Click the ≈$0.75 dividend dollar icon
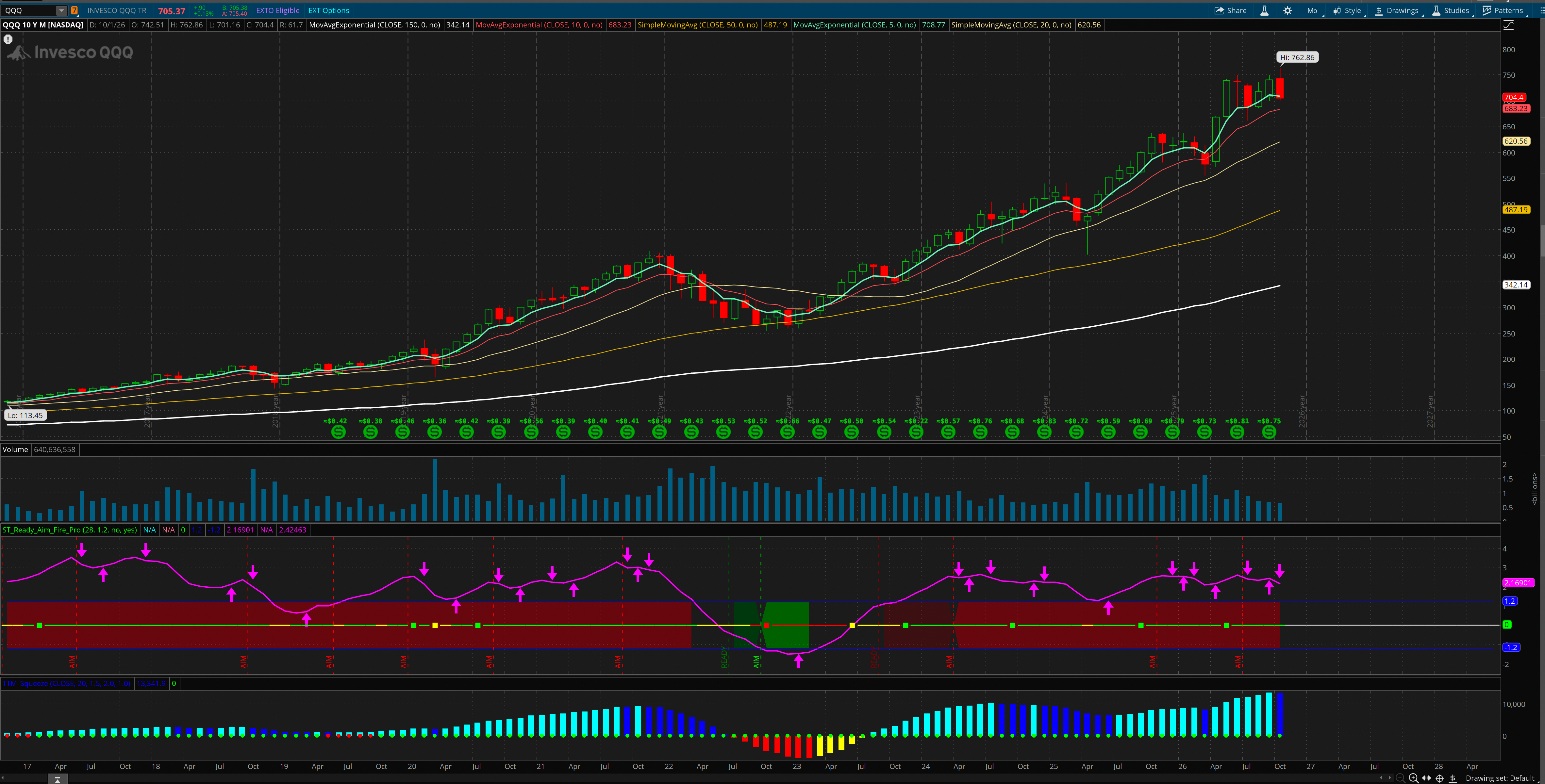The image size is (1545, 784). coord(1269,432)
